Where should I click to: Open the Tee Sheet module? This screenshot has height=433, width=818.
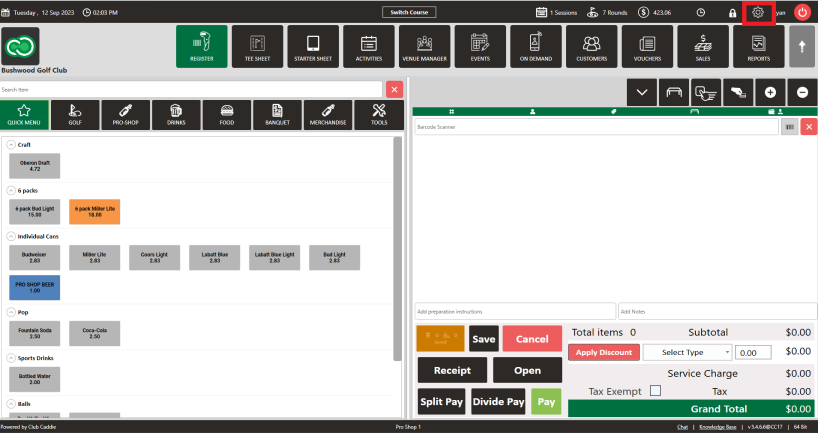(257, 46)
